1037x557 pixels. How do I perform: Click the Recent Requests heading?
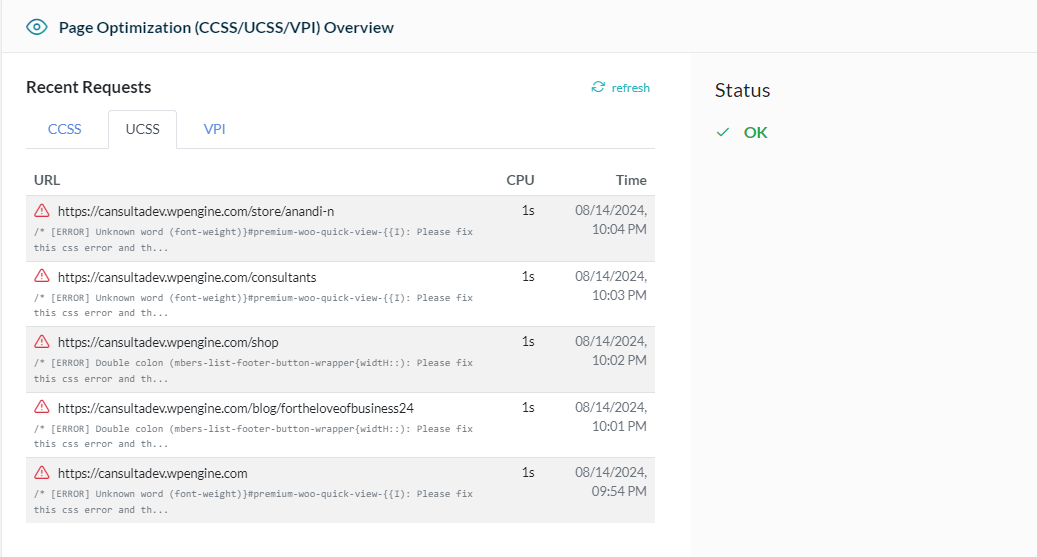[x=89, y=87]
